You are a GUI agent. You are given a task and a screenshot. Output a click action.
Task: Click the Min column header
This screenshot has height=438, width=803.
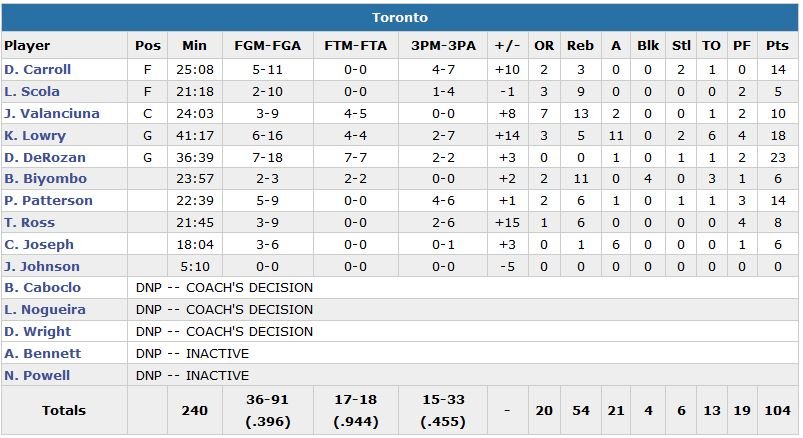click(x=194, y=46)
